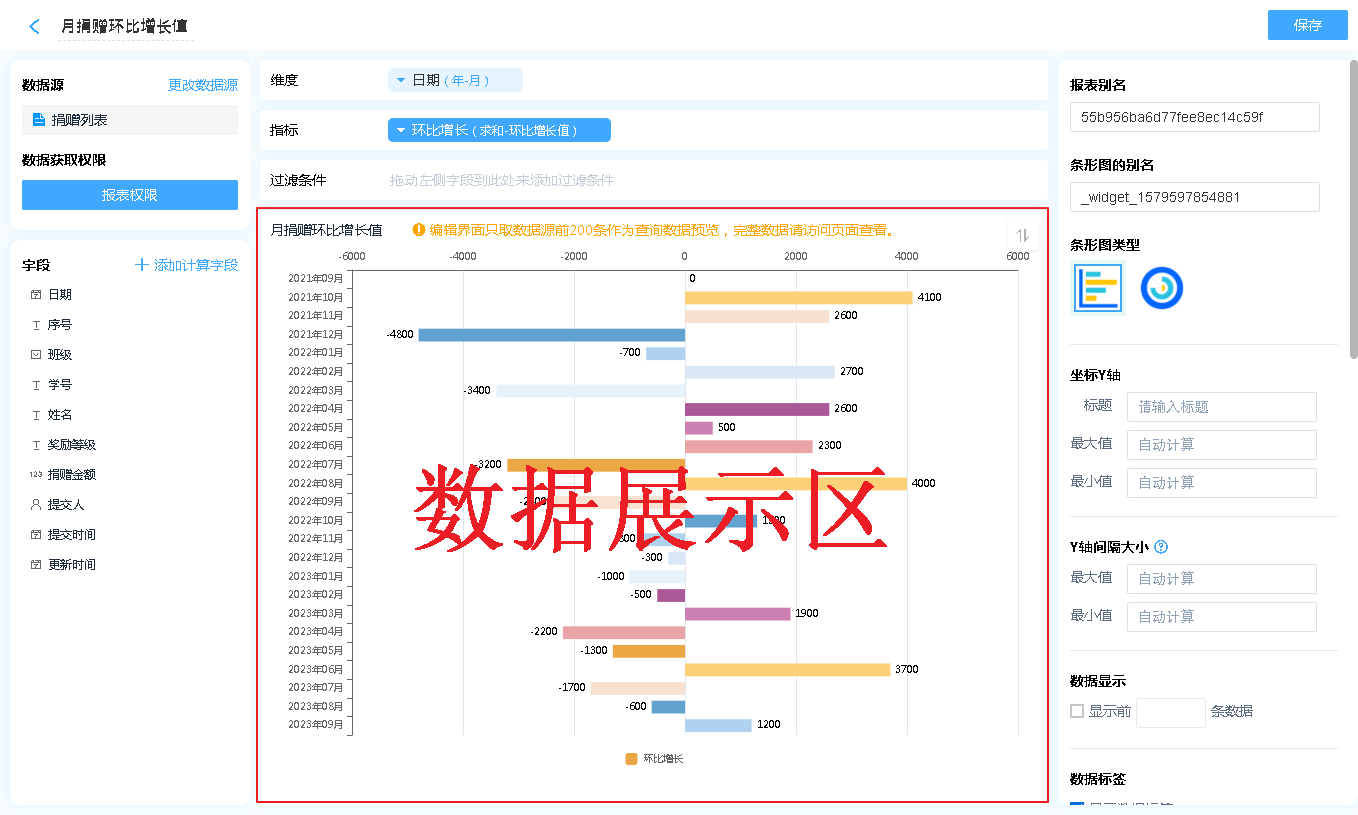Click the 捐赠列表 data source file icon

coord(39,120)
